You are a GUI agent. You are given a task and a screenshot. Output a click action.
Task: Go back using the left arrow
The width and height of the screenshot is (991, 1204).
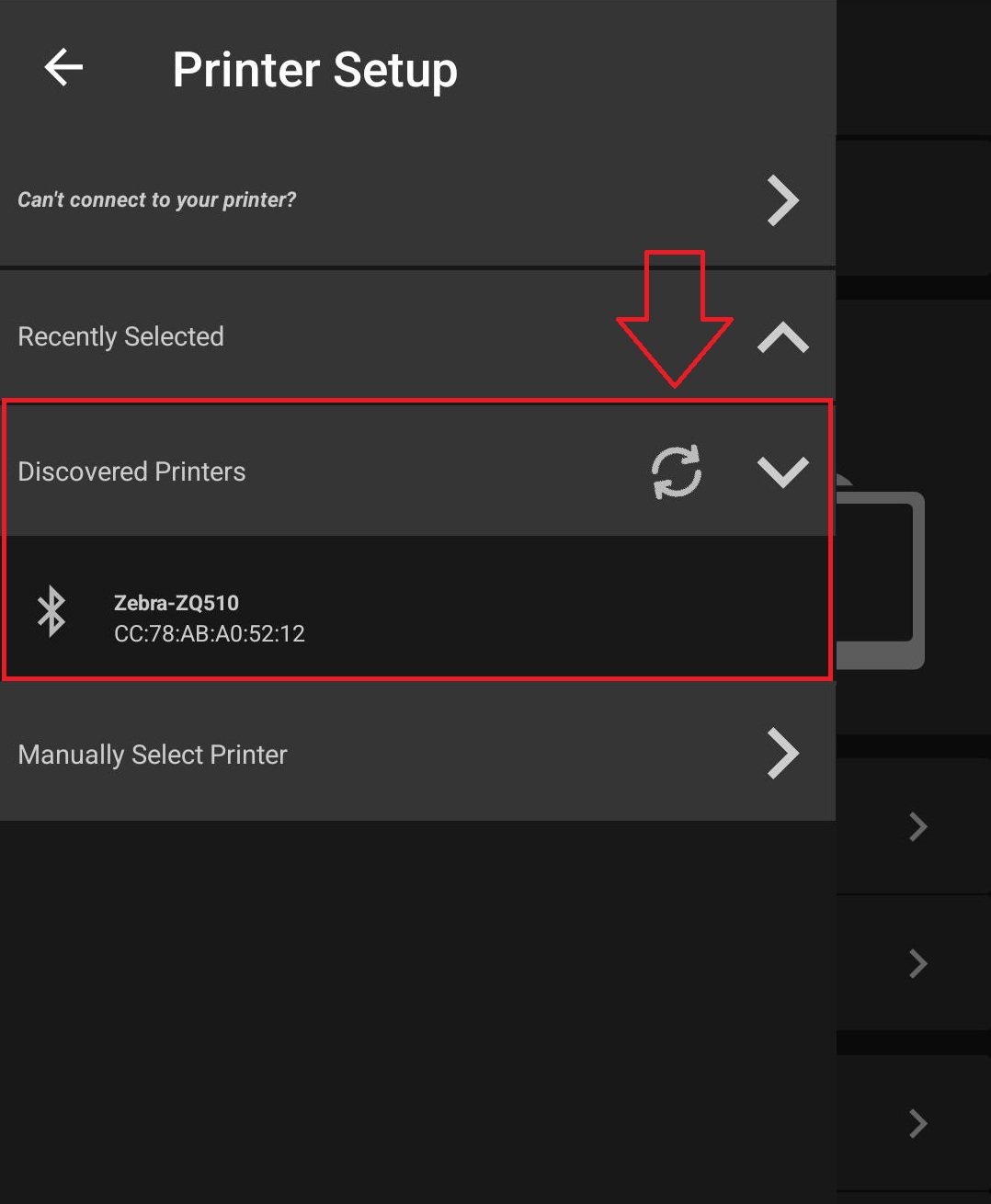(63, 68)
